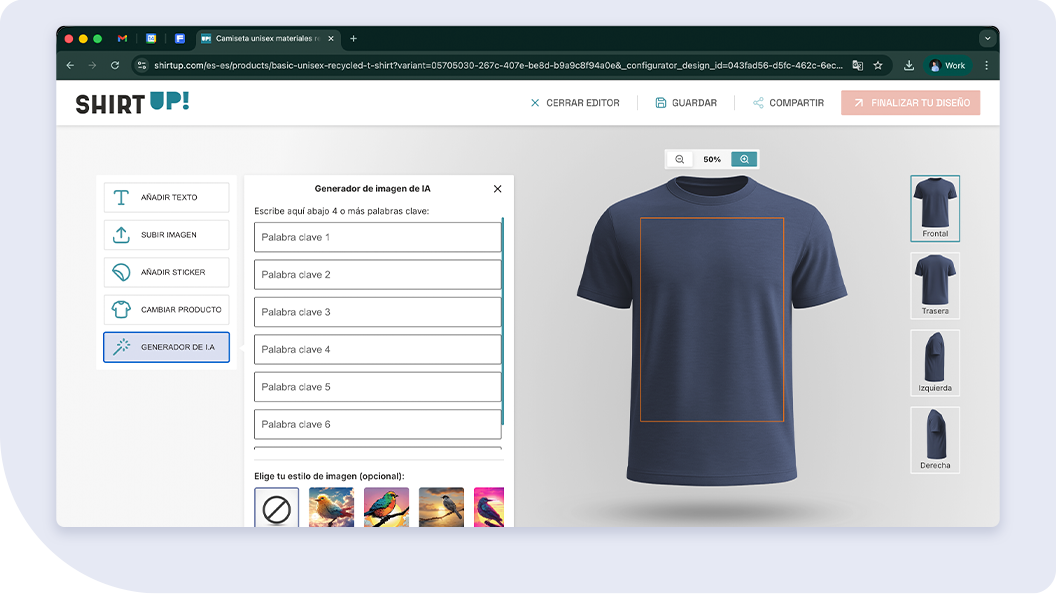Open the site information icon
This screenshot has width=1056, height=594.
tap(141, 65)
